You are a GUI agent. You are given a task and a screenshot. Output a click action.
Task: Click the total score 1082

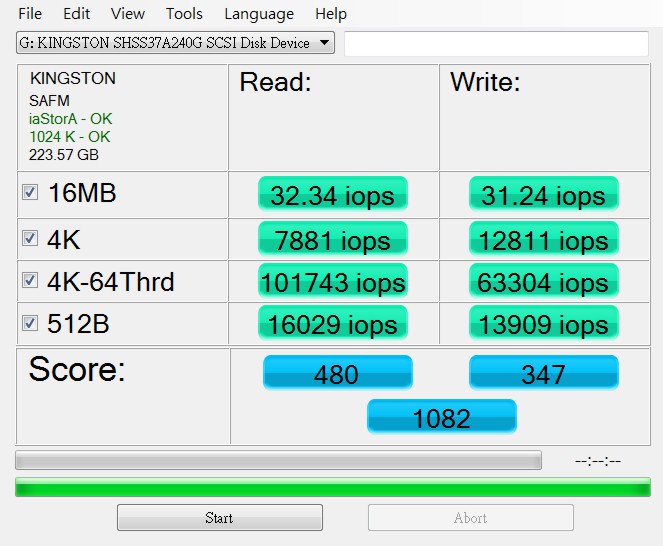[442, 417]
